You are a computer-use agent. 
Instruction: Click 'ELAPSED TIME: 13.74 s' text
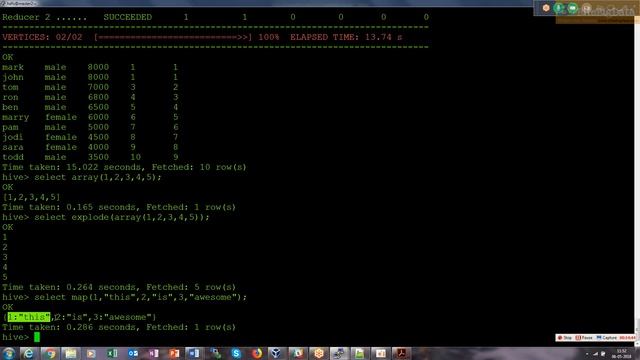[346, 37]
